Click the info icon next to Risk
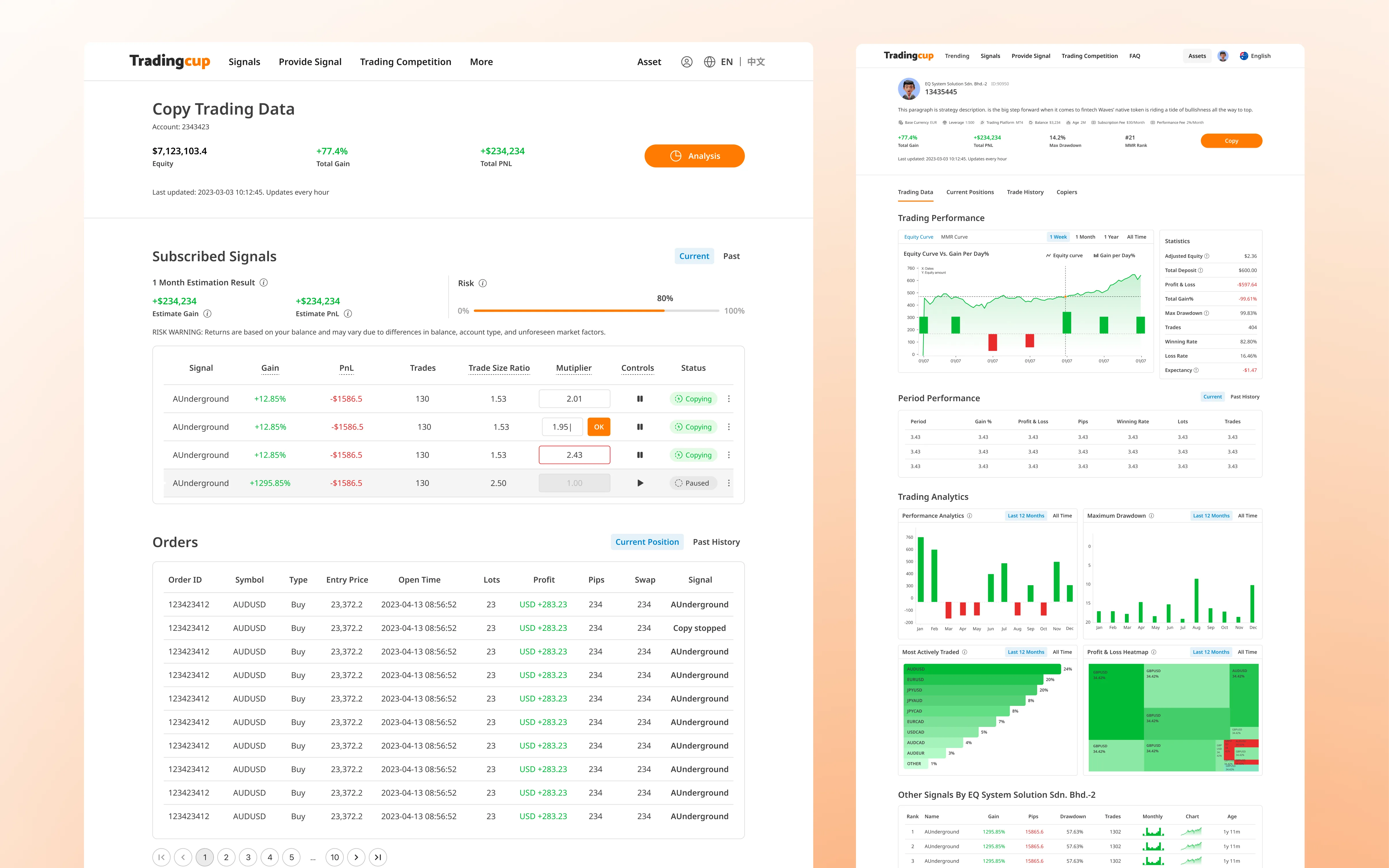Viewport: 1389px width, 868px height. click(483, 283)
